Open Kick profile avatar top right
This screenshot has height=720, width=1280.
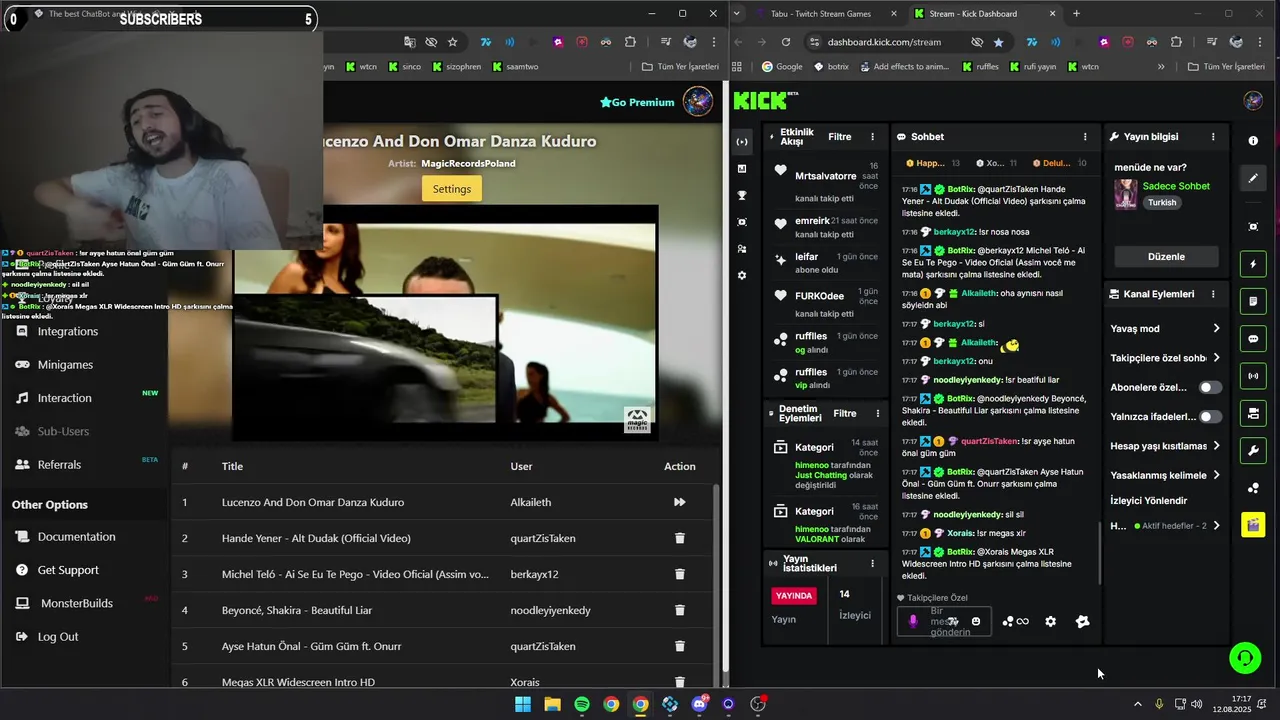[x=1253, y=100]
